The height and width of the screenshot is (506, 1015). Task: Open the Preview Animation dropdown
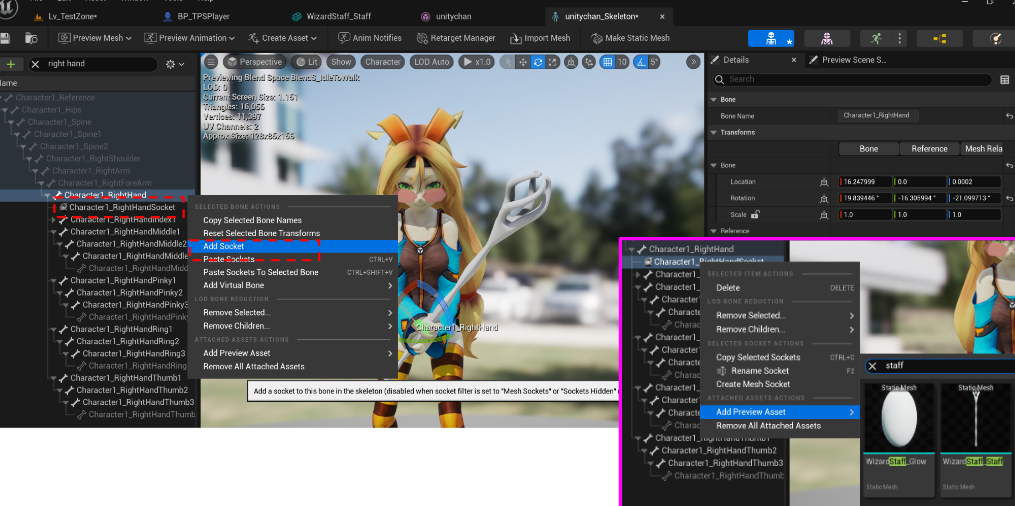pyautogui.click(x=190, y=38)
